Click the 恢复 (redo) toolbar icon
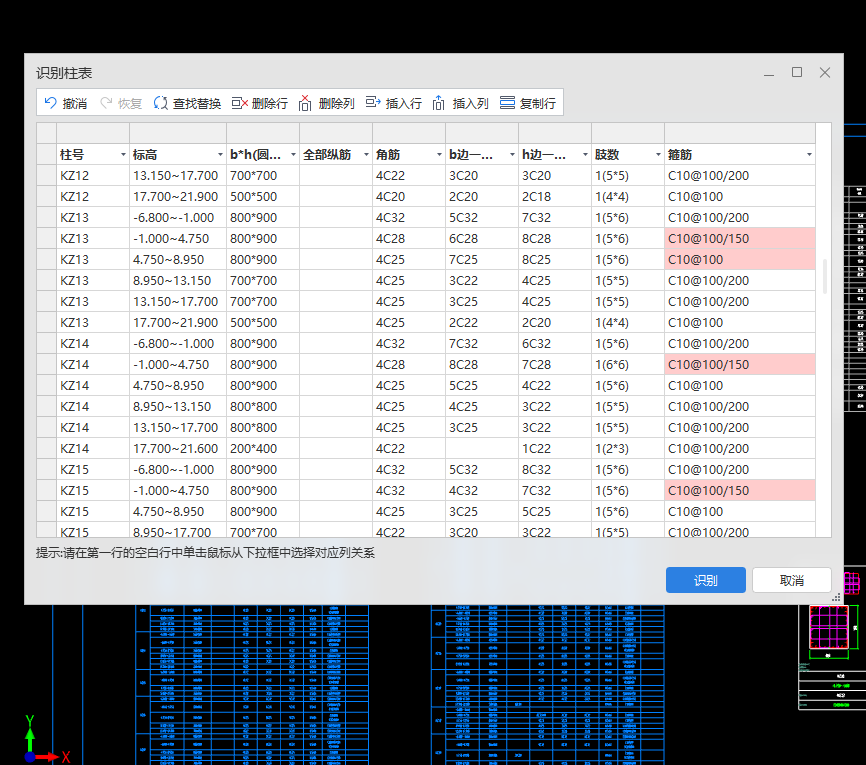Screen dimensions: 866x765 pos(106,103)
